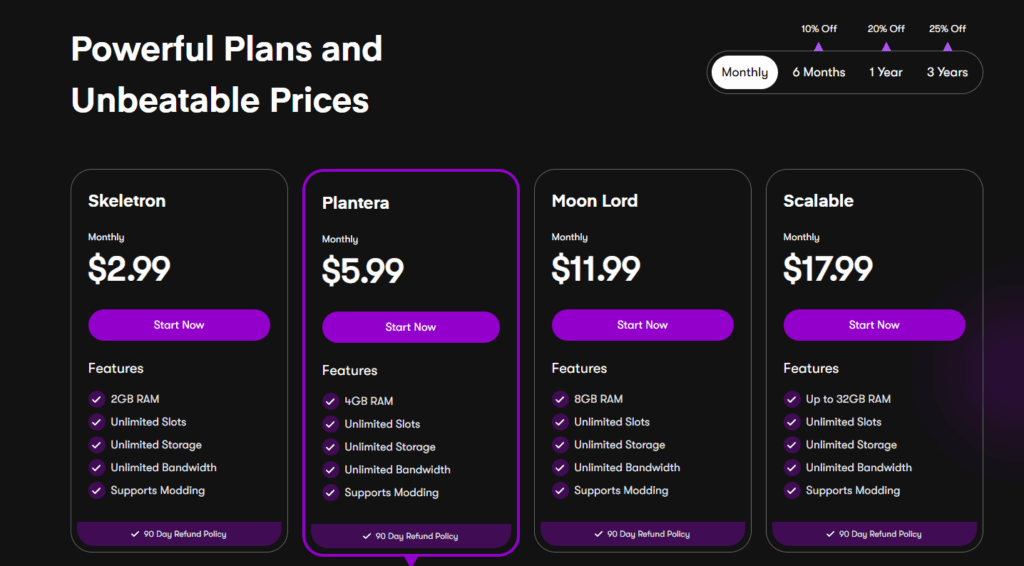
Task: Click checkmark icon next to Up to 32GB RAM
Action: coord(792,399)
